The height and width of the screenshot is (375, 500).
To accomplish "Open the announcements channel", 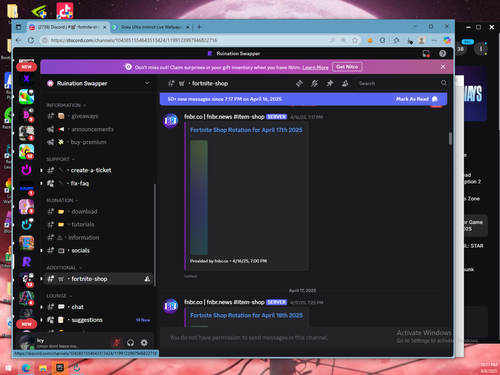I will 98,129.
